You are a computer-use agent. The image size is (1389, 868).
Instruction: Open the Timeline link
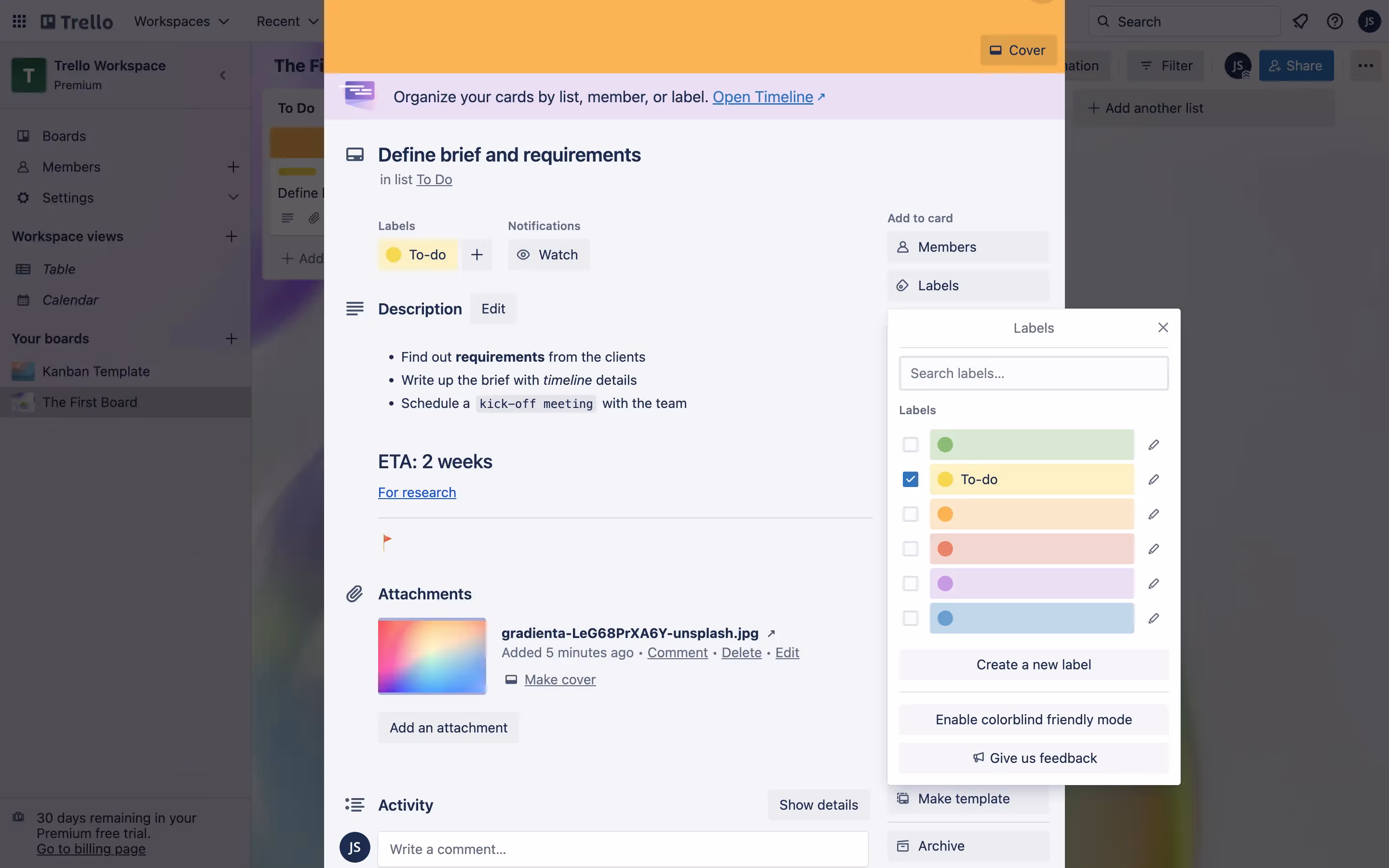point(762,96)
